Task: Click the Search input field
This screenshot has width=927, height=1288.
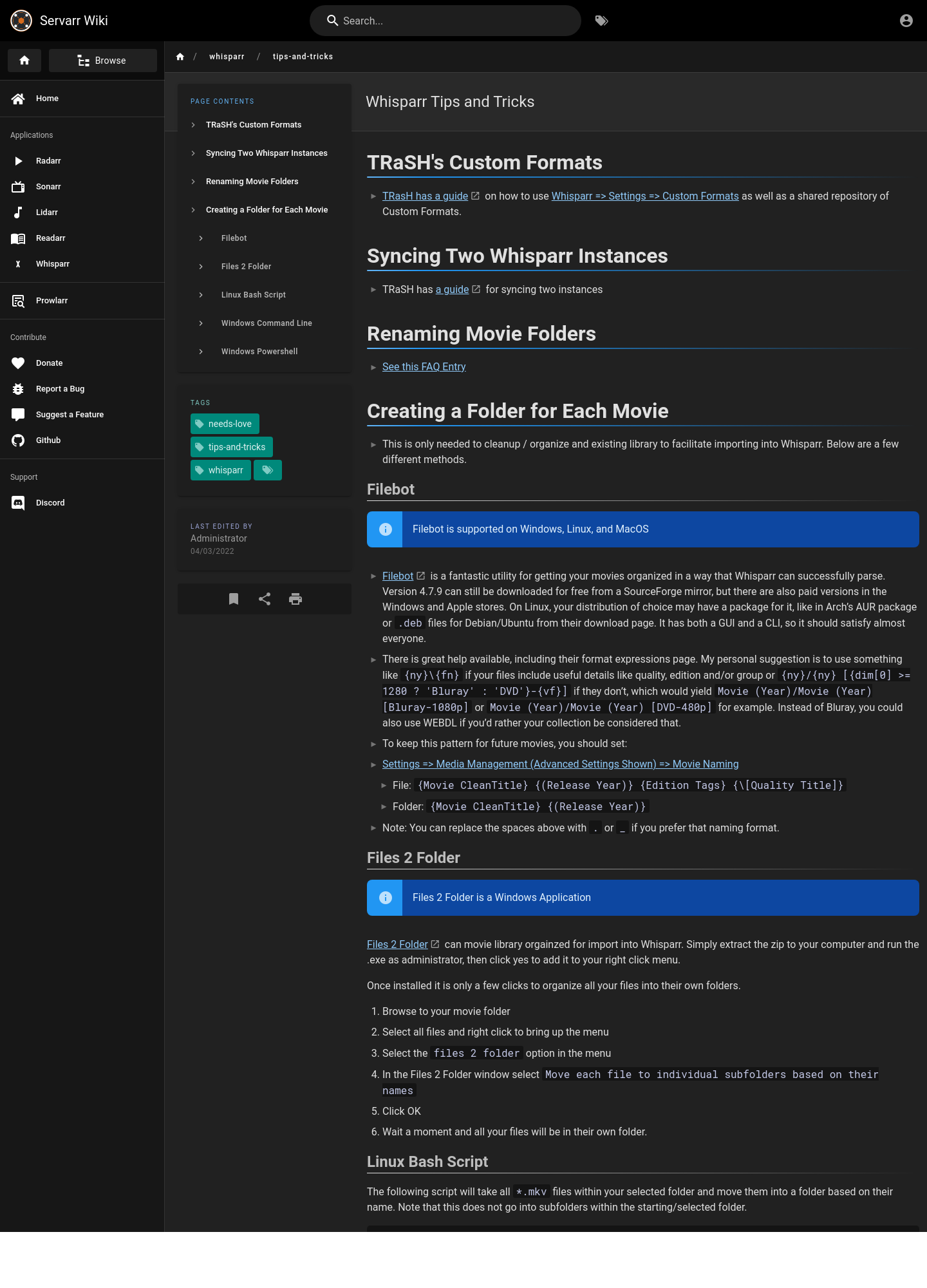Action: (x=445, y=21)
